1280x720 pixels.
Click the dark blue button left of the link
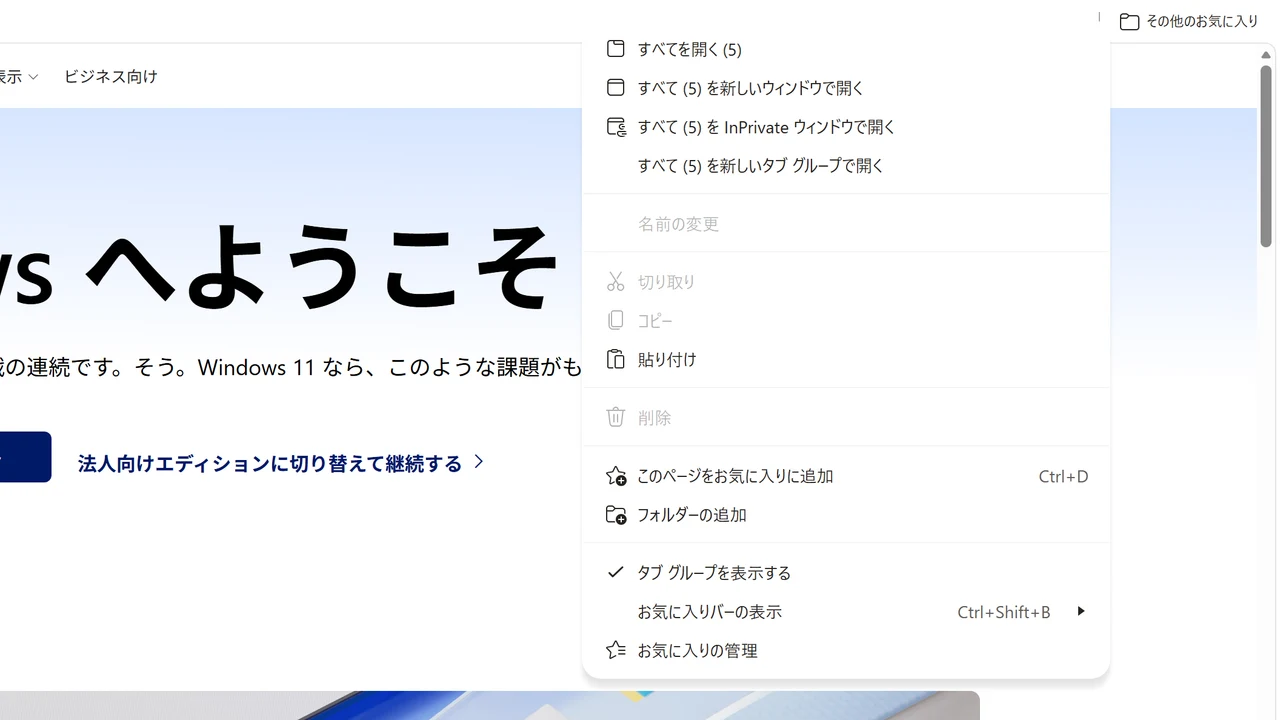point(25,457)
